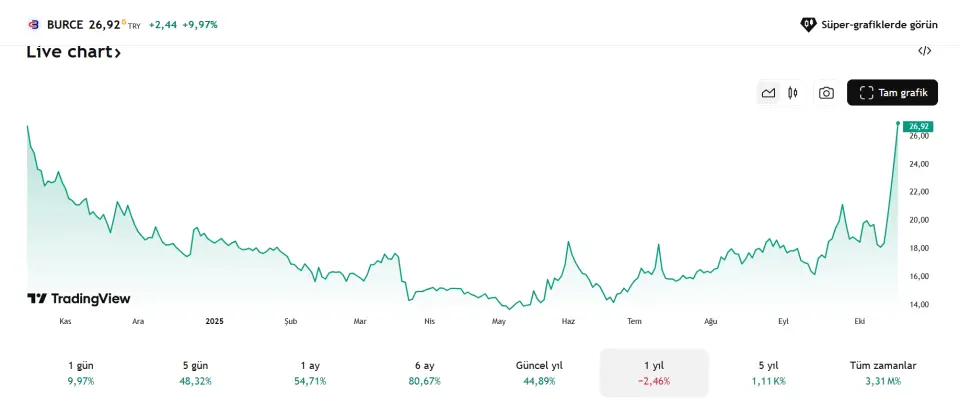Expand the Live chart heading
Image resolution: width=960 pixels, height=417 pixels.
pyautogui.click(x=73, y=53)
